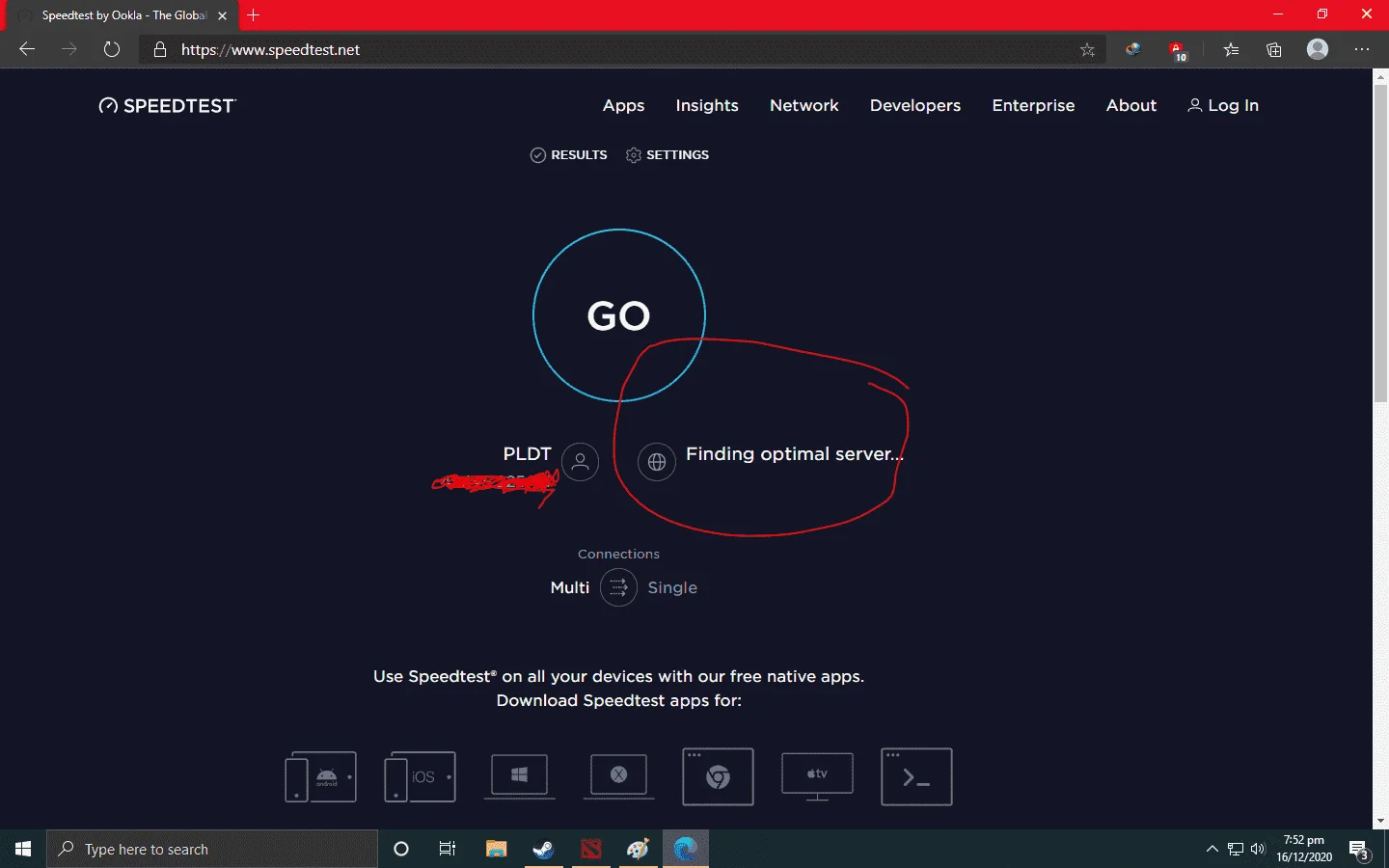Open the Android app download icon
Screen dimensions: 1389x868
pyautogui.click(x=320, y=776)
